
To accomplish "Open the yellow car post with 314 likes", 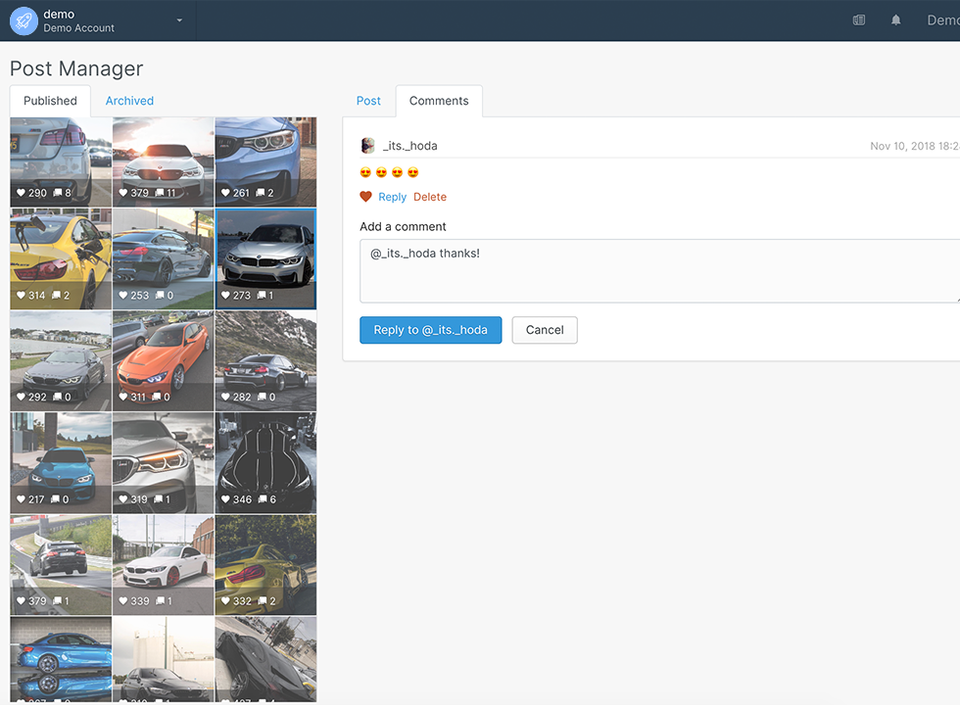I will (61, 258).
